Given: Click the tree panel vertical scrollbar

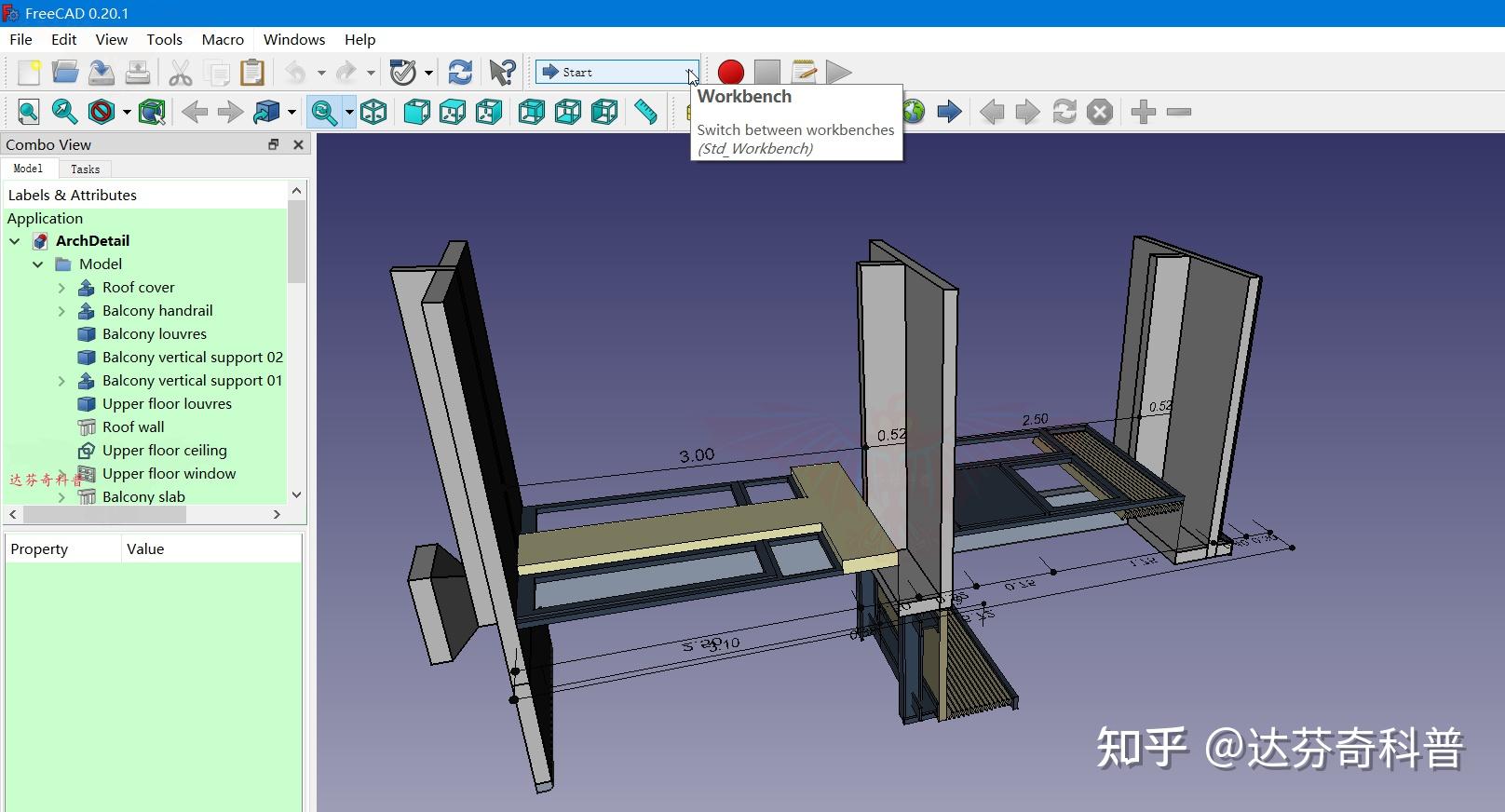Looking at the screenshot, I should pyautogui.click(x=296, y=343).
